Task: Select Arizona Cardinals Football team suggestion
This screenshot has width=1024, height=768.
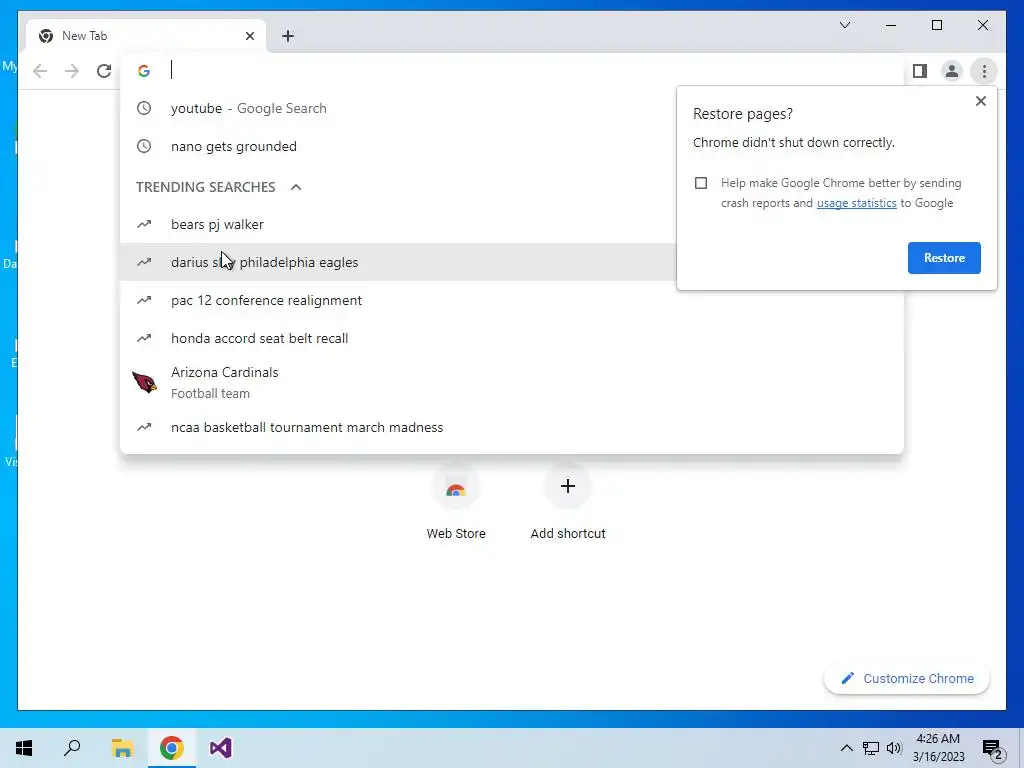Action: click(x=512, y=383)
